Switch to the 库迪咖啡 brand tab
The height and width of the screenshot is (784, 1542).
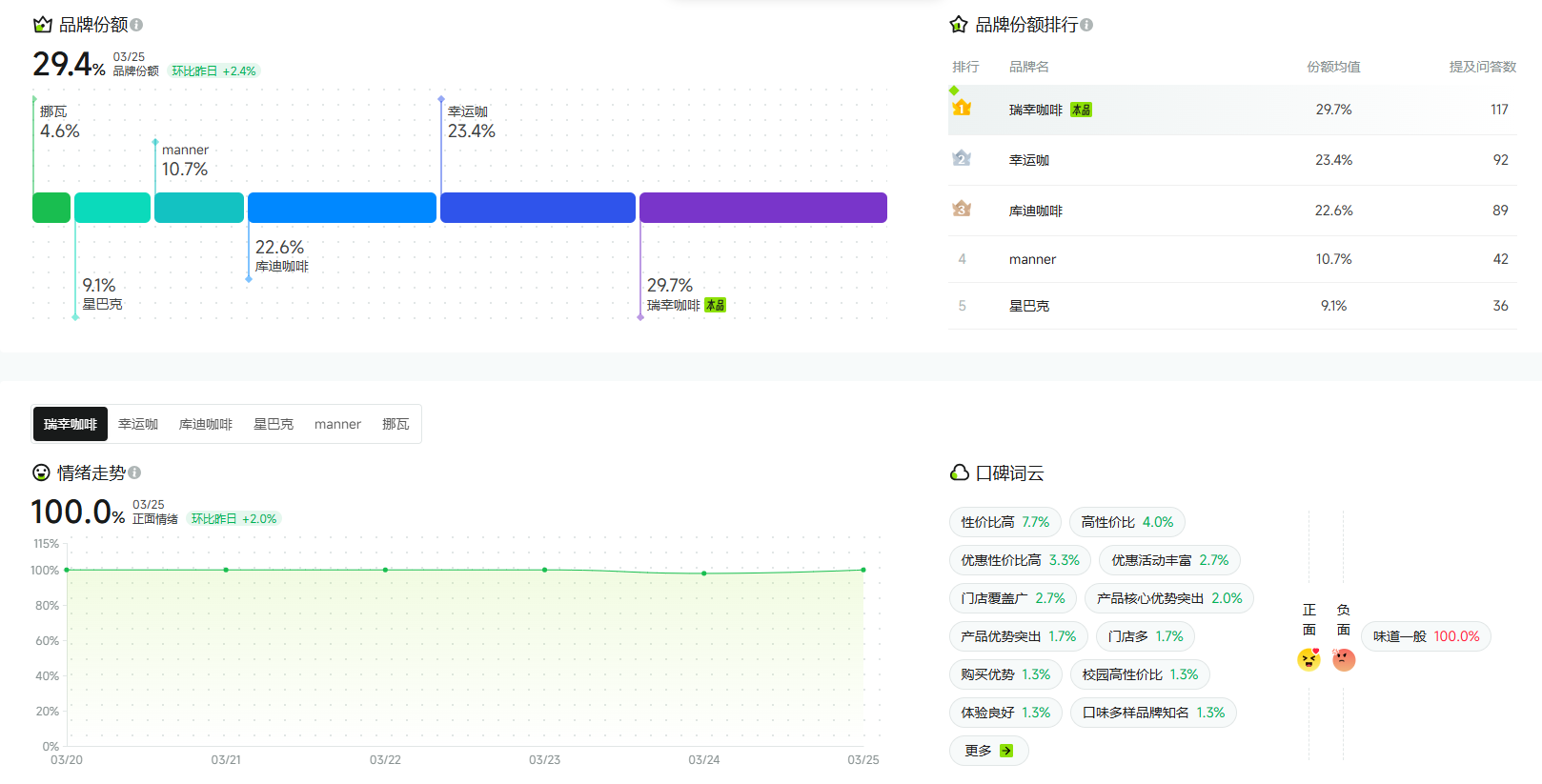(x=206, y=424)
